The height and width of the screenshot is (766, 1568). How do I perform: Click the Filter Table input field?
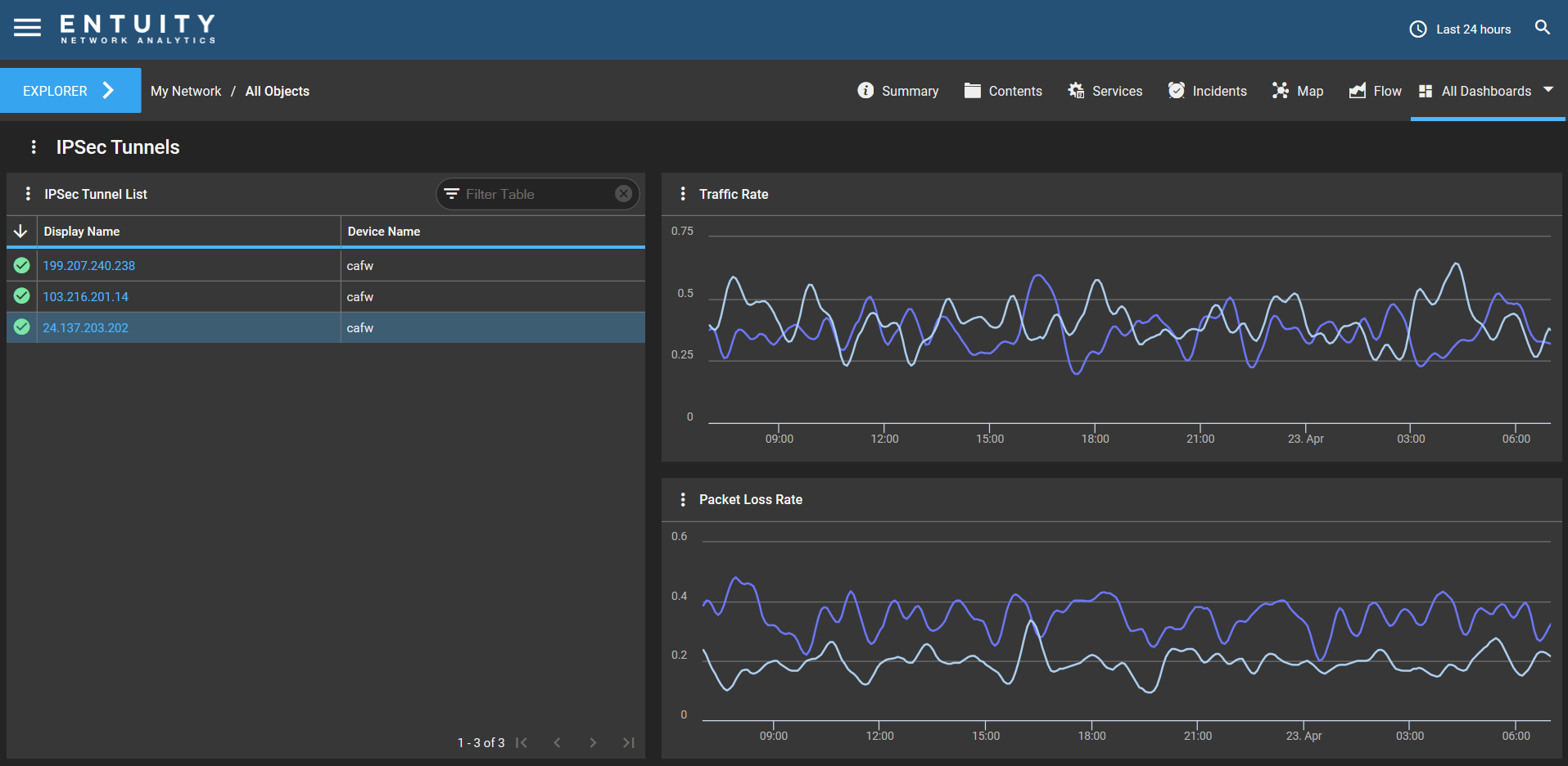(537, 194)
